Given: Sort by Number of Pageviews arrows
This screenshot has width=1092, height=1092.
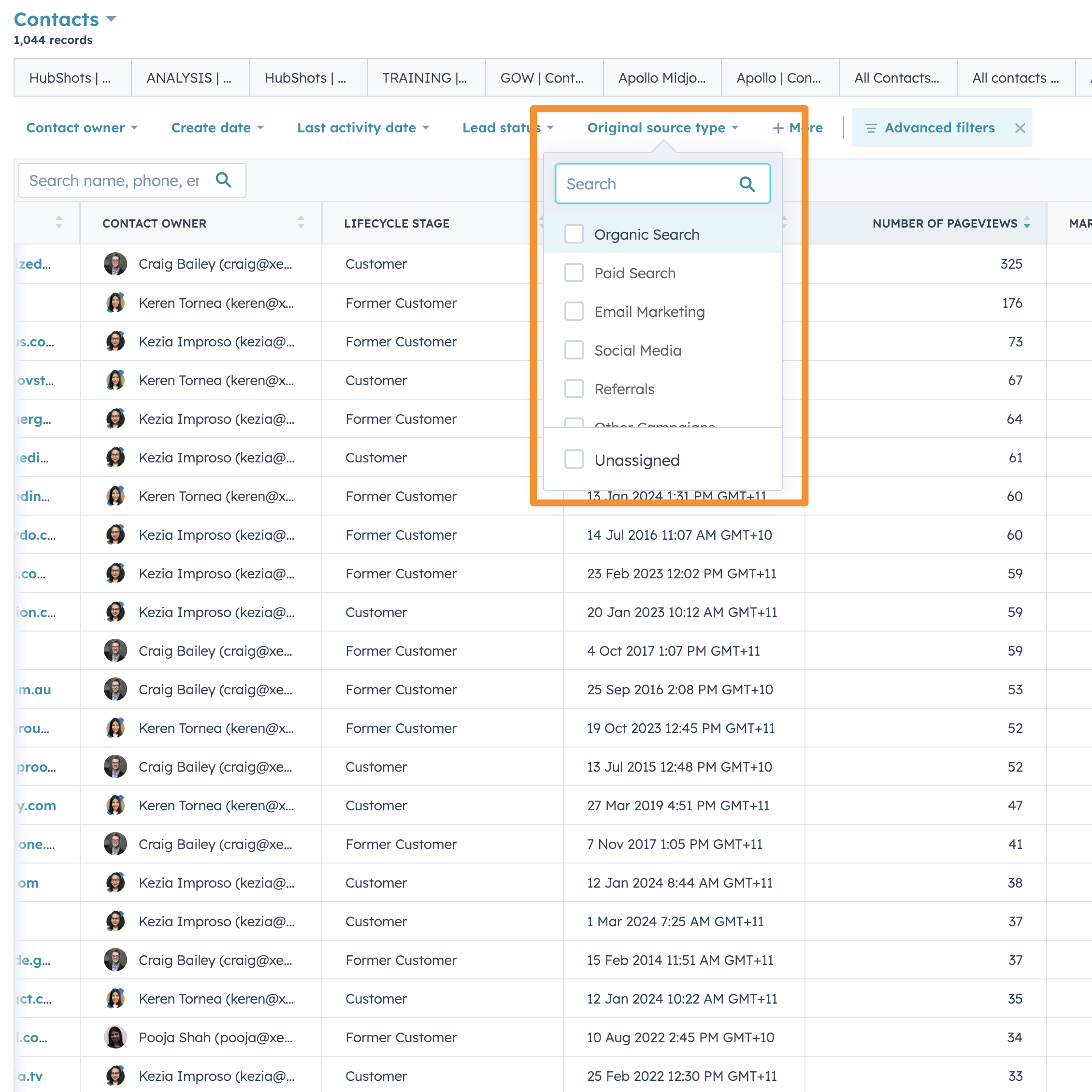Looking at the screenshot, I should 1026,223.
